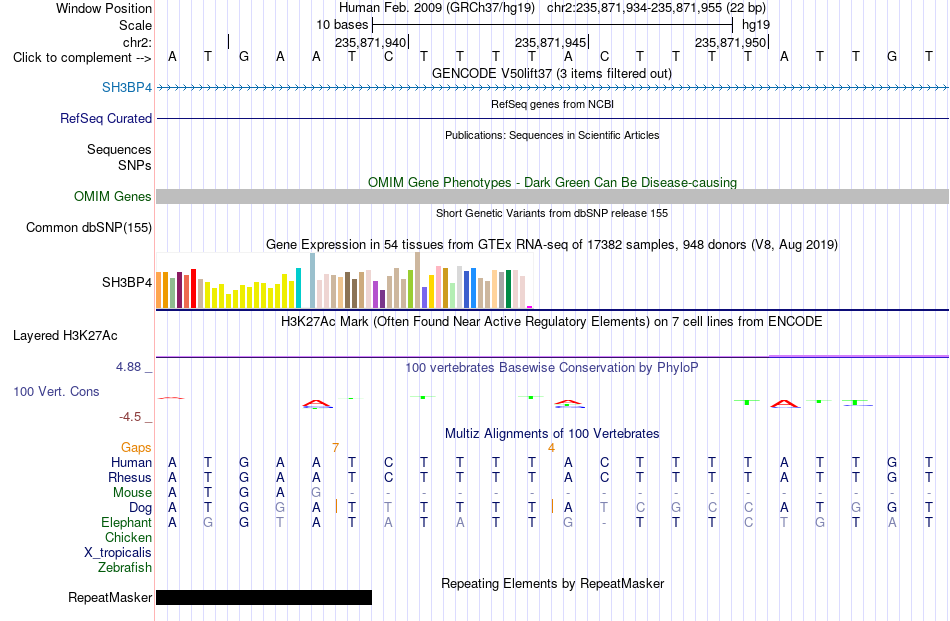Click the dark green GTEx expression bar
Viewport: 950px width, 621px height.
click(x=509, y=290)
